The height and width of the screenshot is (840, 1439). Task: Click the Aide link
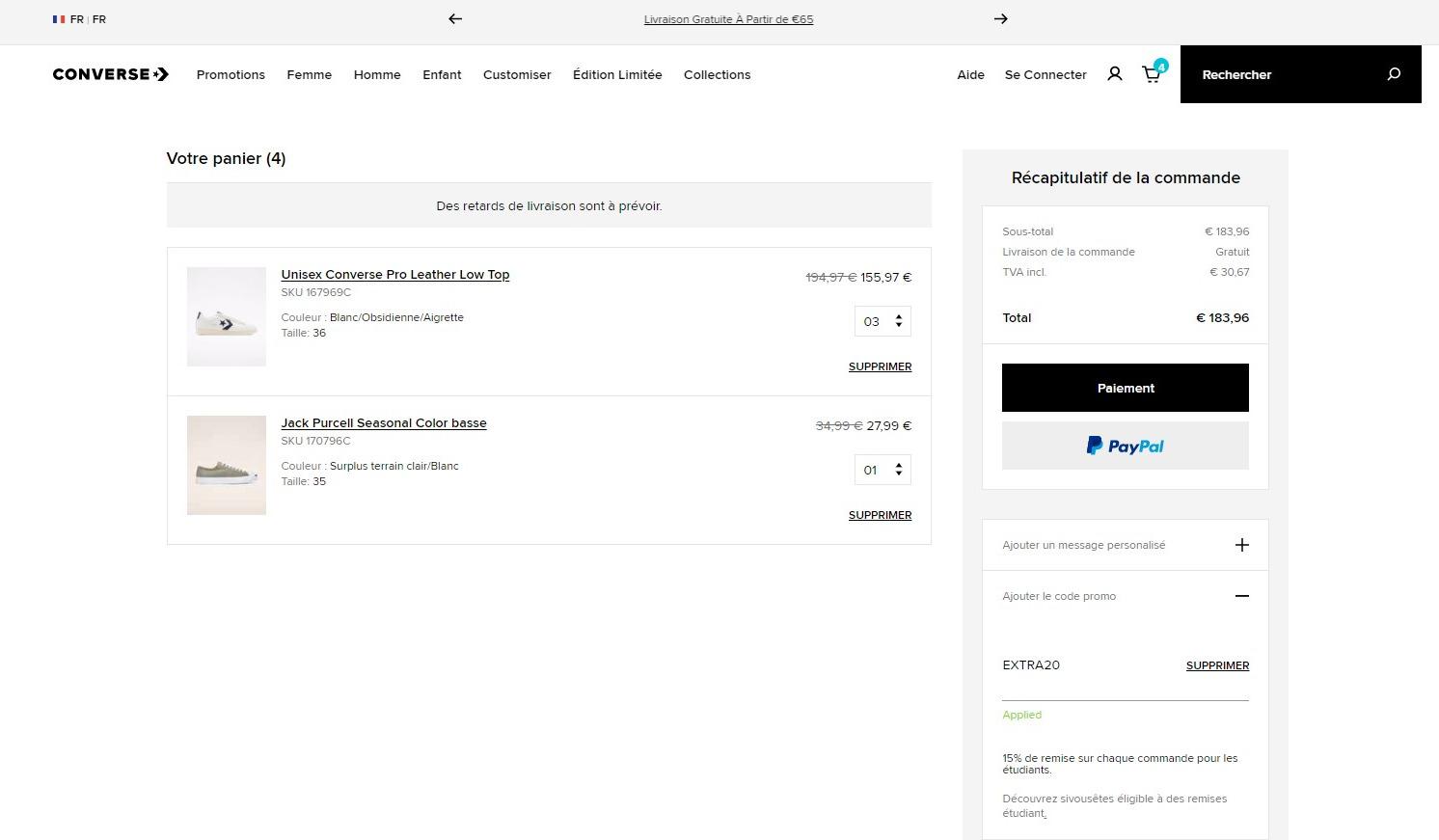click(970, 74)
